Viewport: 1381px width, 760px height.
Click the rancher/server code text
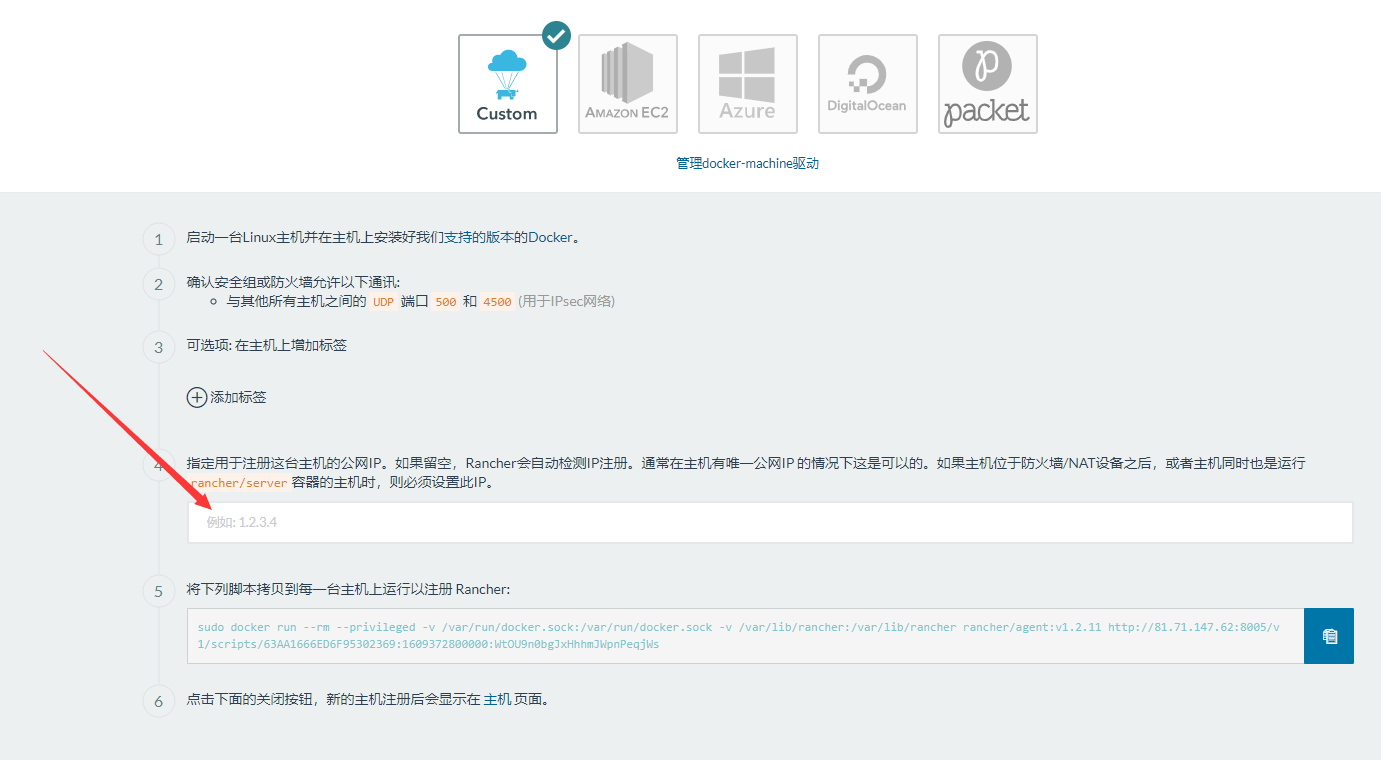point(239,483)
